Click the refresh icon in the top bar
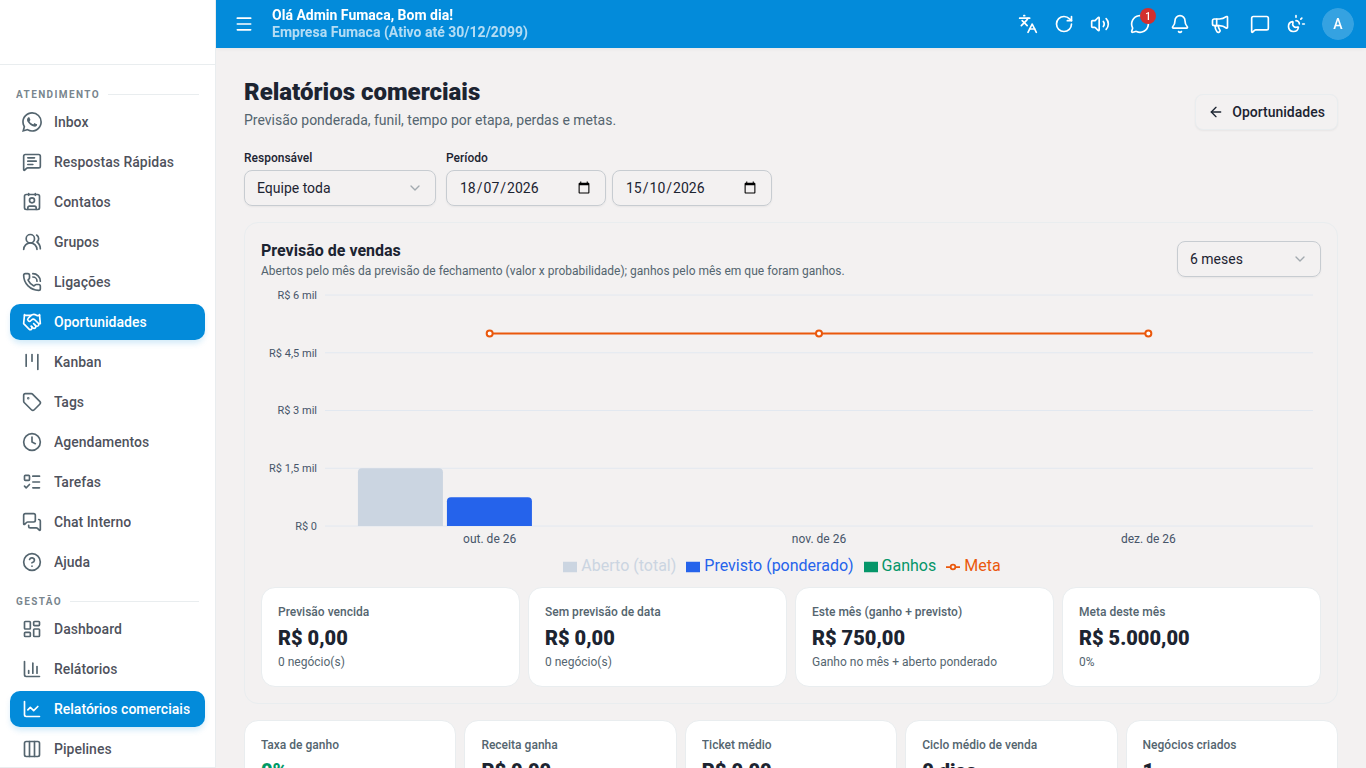1366x768 pixels. click(x=1064, y=24)
